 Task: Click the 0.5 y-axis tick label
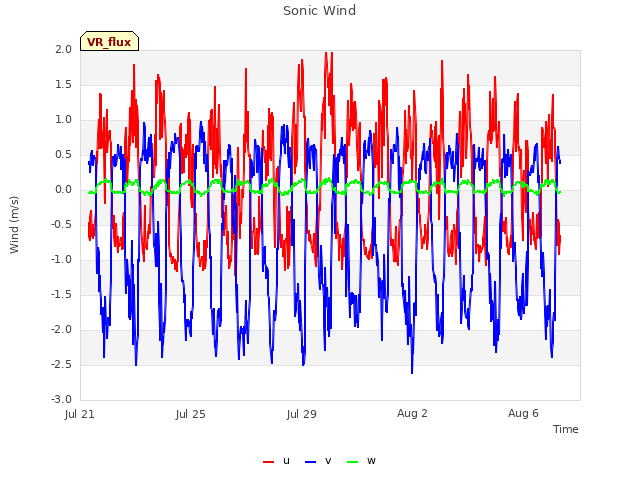coord(63,154)
